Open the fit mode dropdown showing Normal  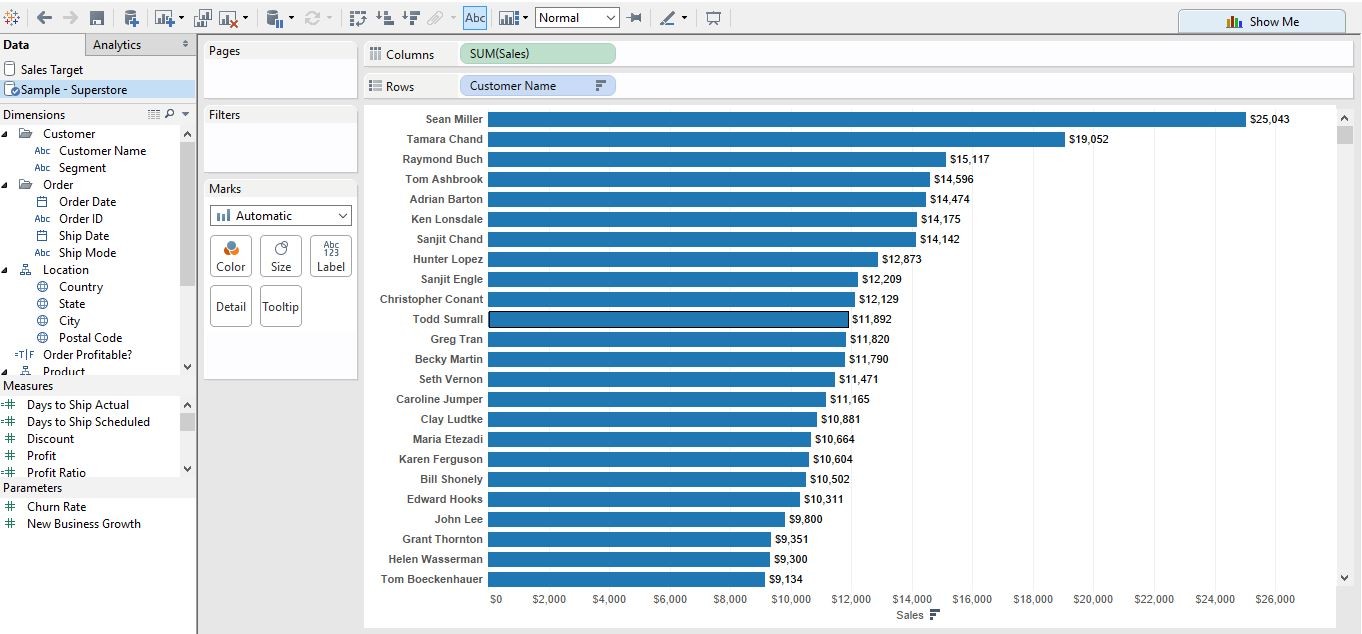(x=577, y=17)
